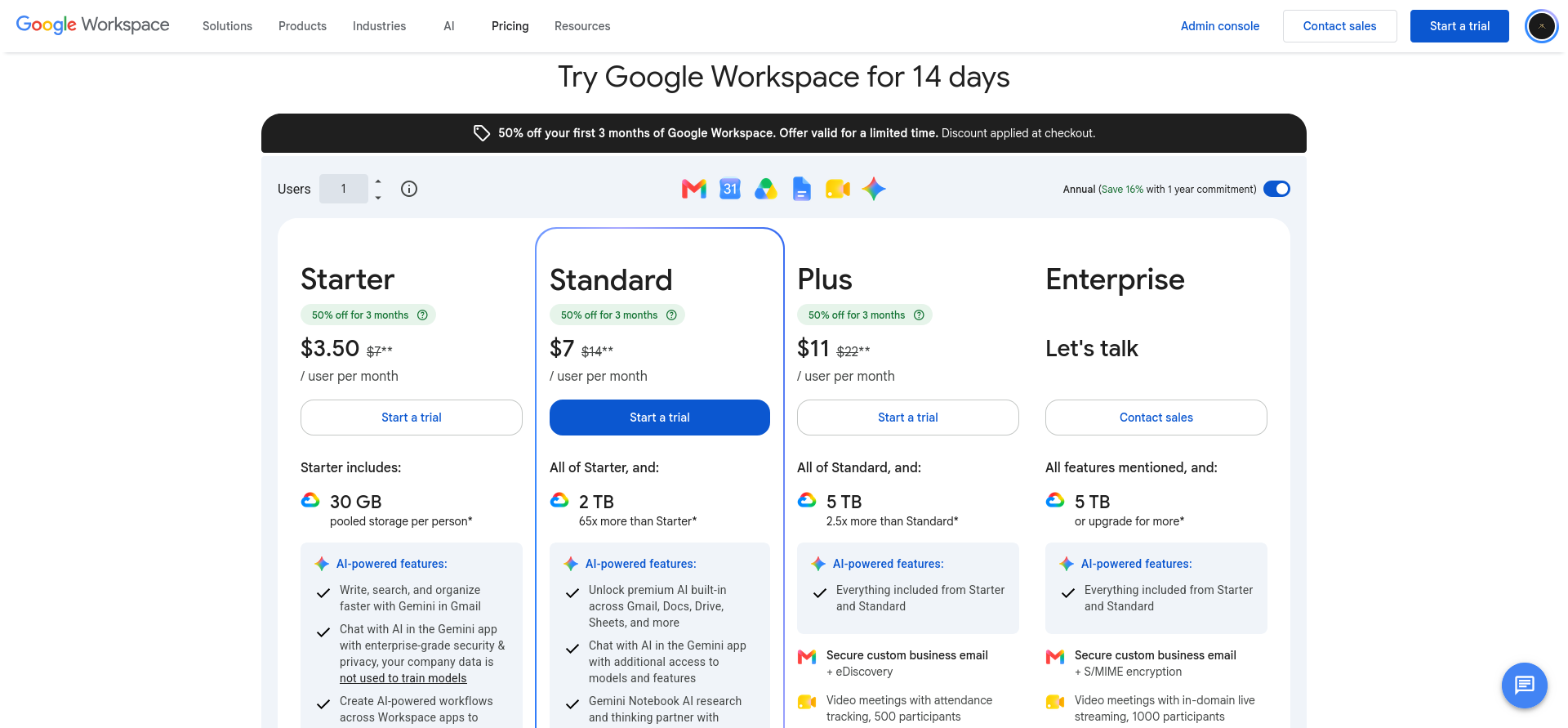
Task: Click the Starter plan heading
Action: point(348,279)
